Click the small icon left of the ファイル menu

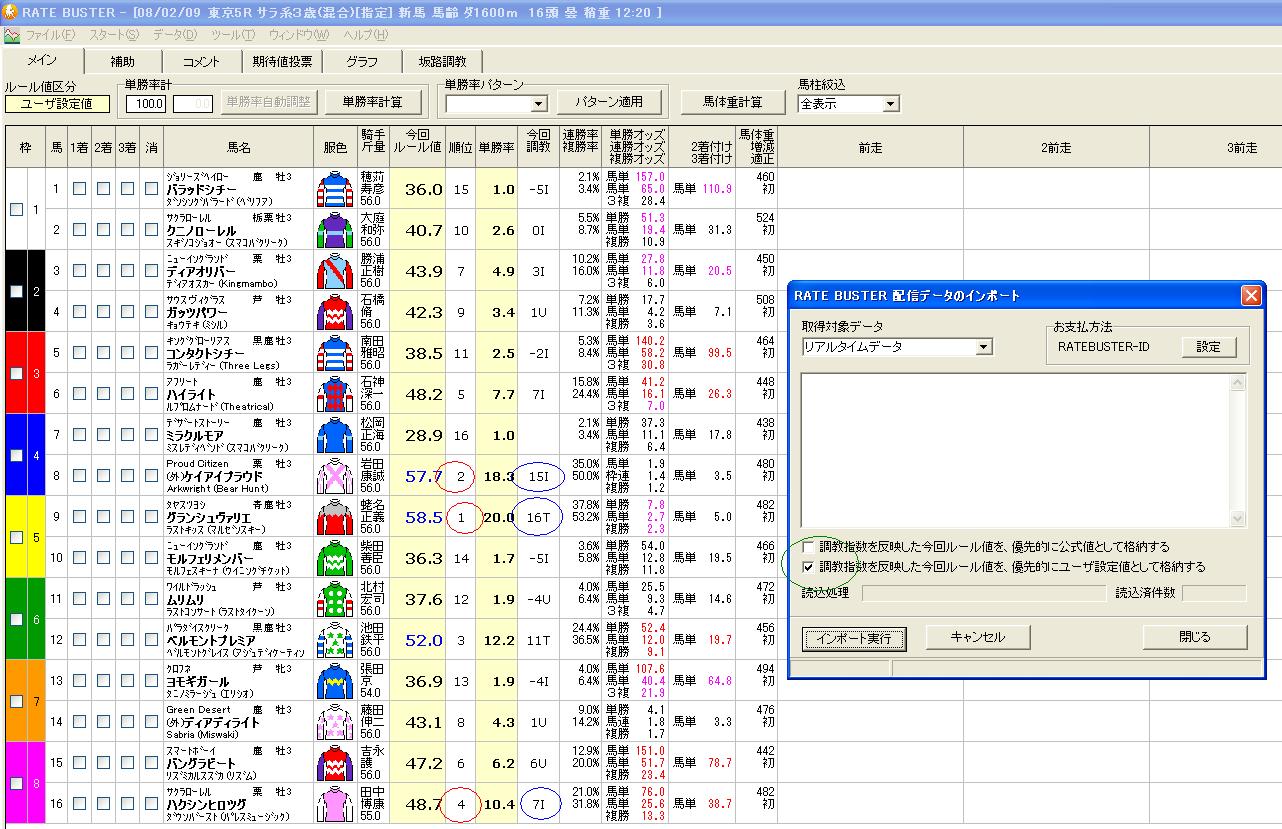tap(12, 35)
